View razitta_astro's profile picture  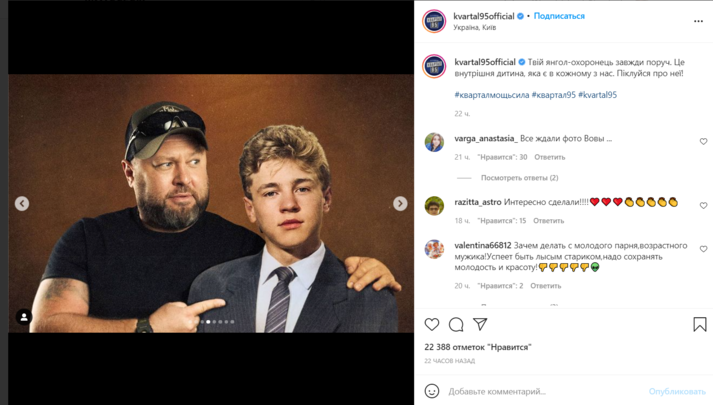pyautogui.click(x=434, y=206)
